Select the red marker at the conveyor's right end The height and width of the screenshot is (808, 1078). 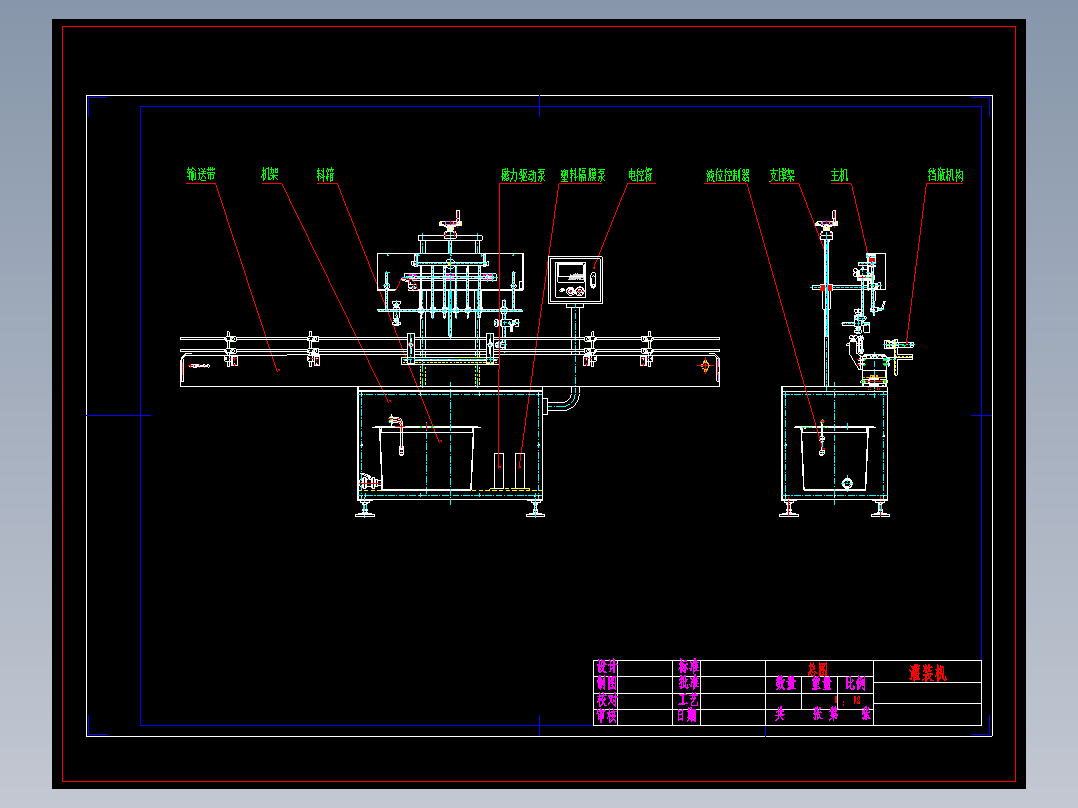click(x=705, y=365)
